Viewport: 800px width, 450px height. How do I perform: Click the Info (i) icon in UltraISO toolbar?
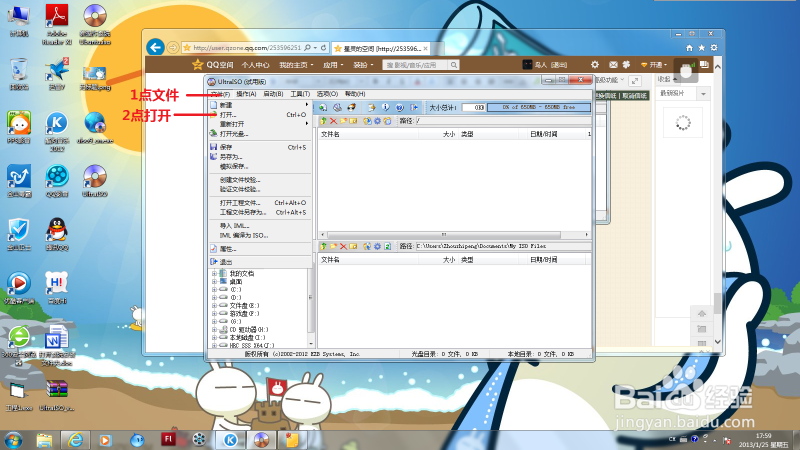point(386,107)
